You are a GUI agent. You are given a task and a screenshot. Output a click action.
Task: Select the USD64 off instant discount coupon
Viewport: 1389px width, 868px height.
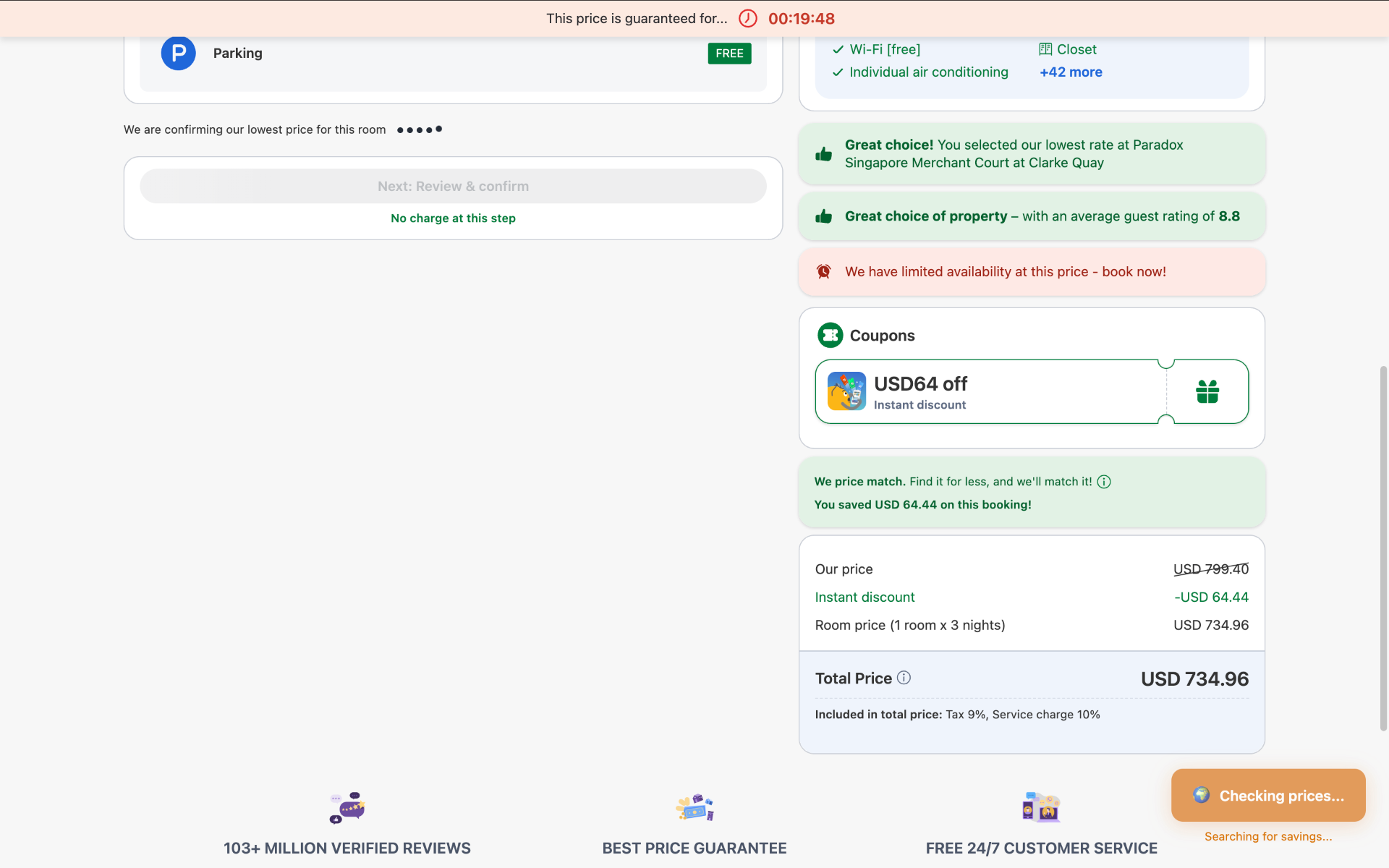click(1032, 391)
